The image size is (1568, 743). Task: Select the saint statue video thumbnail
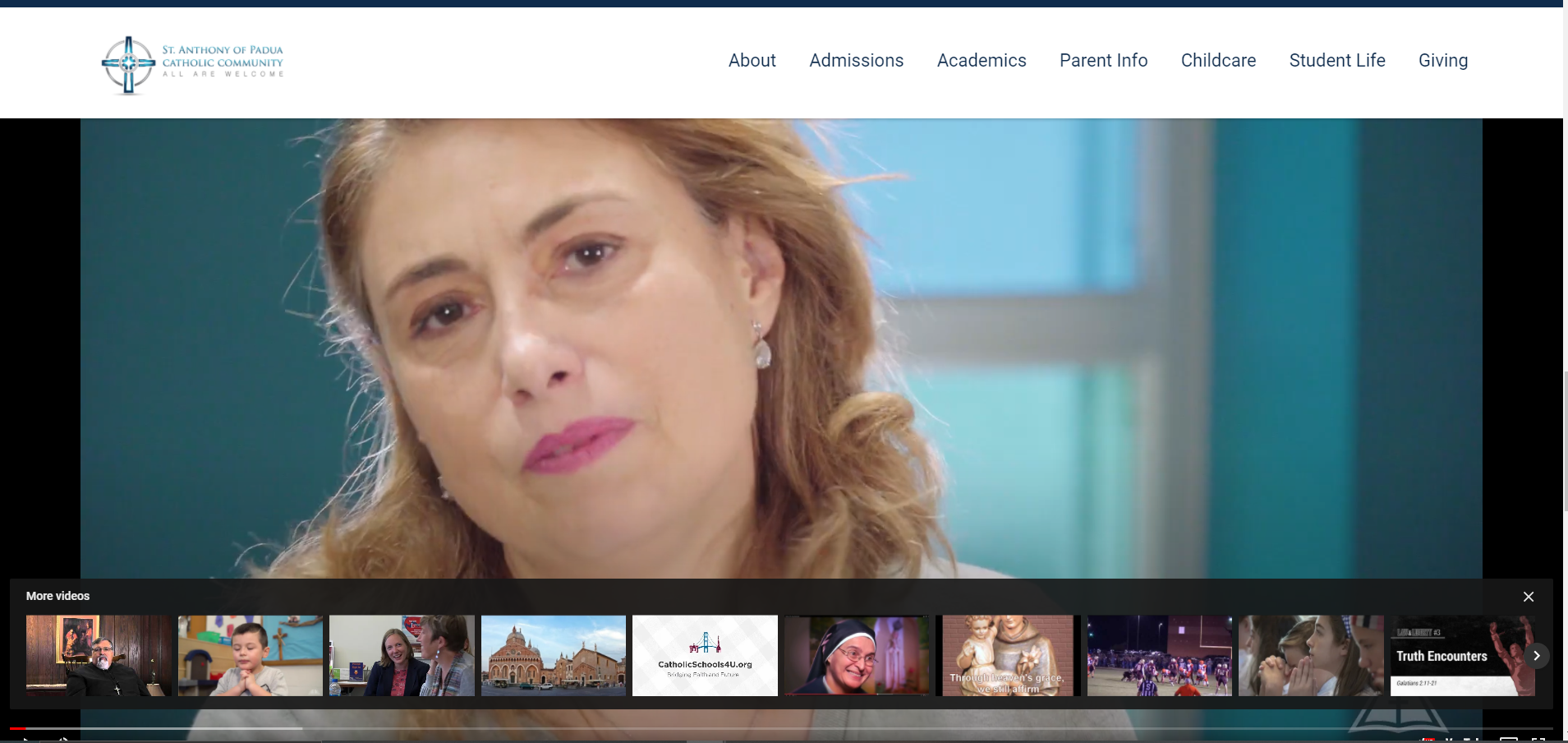pyautogui.click(x=1008, y=656)
